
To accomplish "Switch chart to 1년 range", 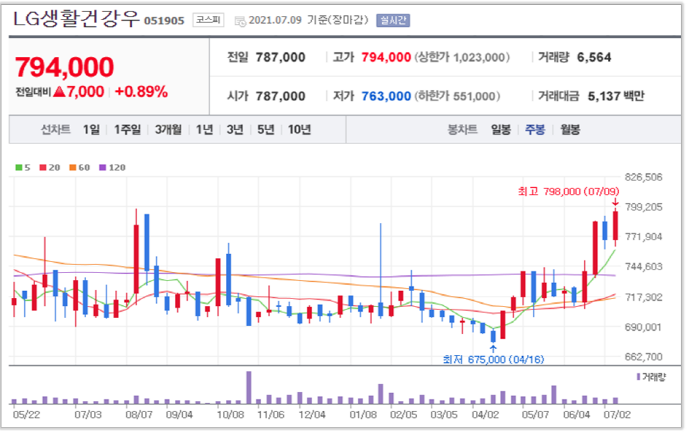I will point(204,130).
